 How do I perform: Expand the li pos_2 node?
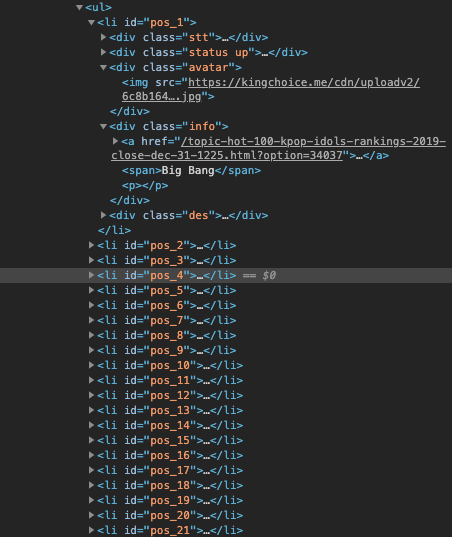[x=91, y=245]
